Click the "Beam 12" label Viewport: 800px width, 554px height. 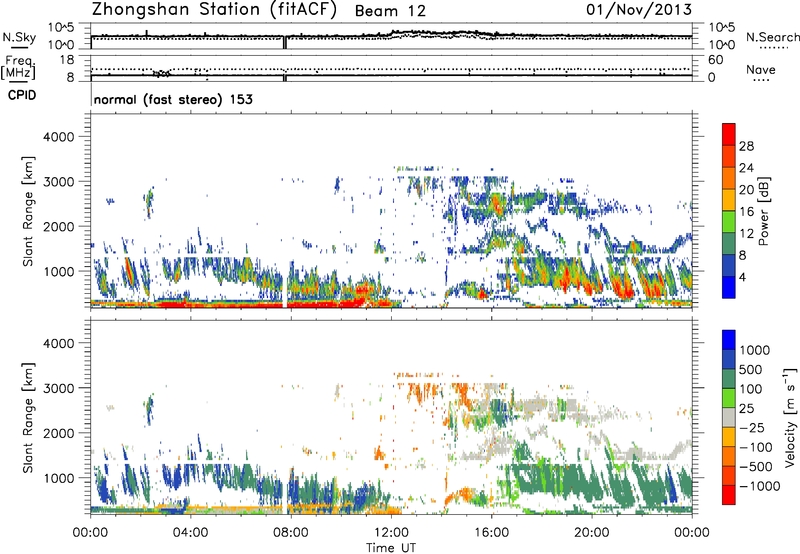[390, 11]
